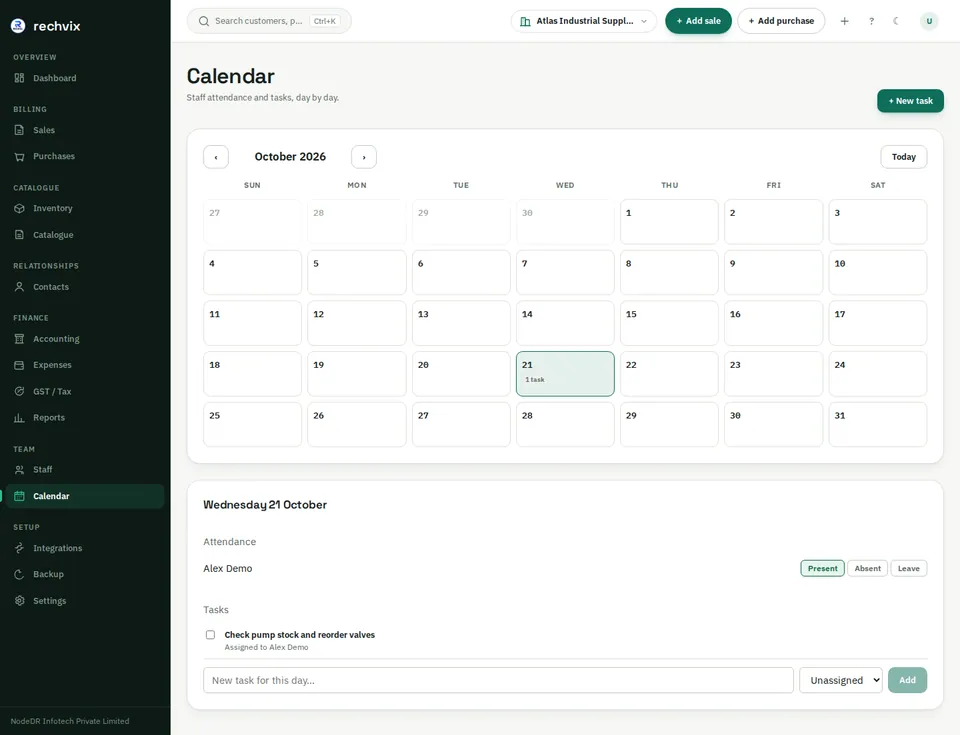
Task: Open Reports menu item
Action: point(84,418)
